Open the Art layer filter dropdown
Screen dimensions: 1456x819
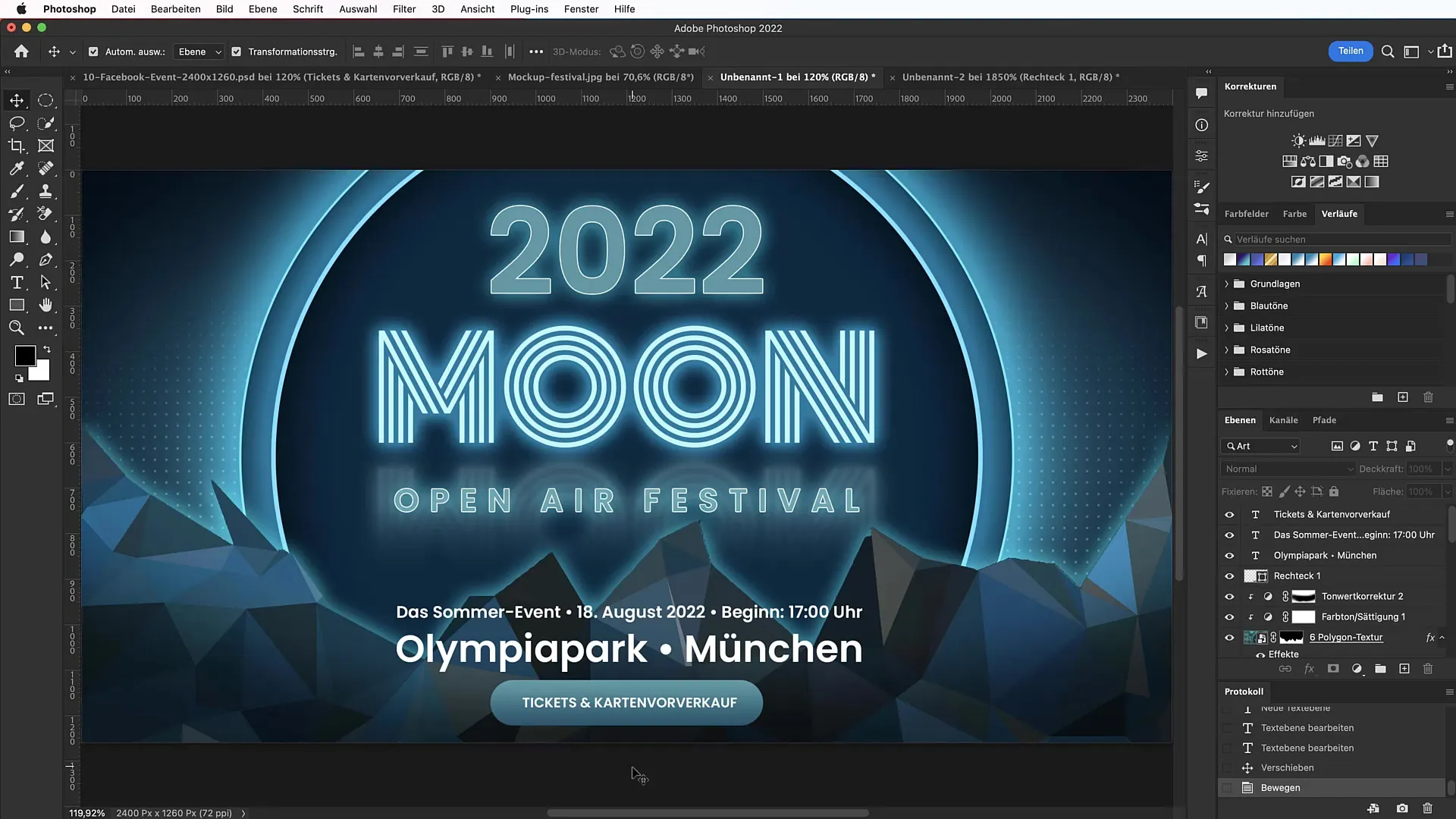coord(1293,446)
